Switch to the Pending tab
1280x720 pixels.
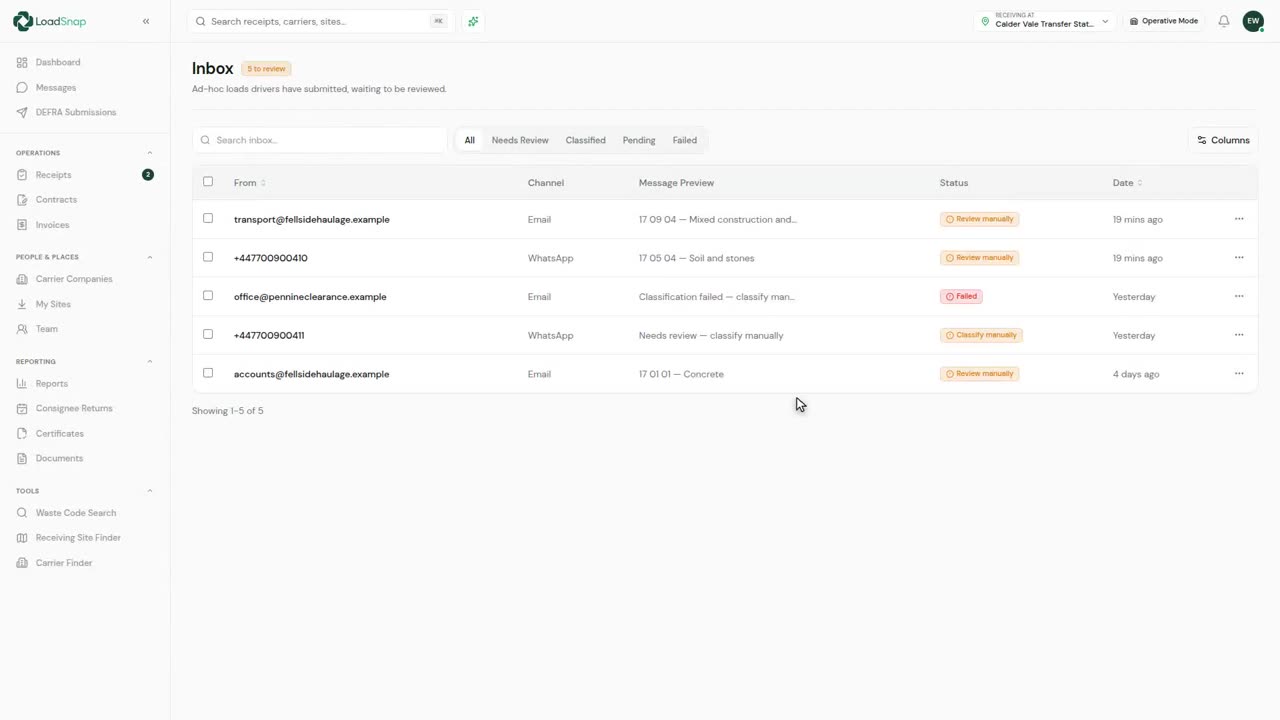639,140
